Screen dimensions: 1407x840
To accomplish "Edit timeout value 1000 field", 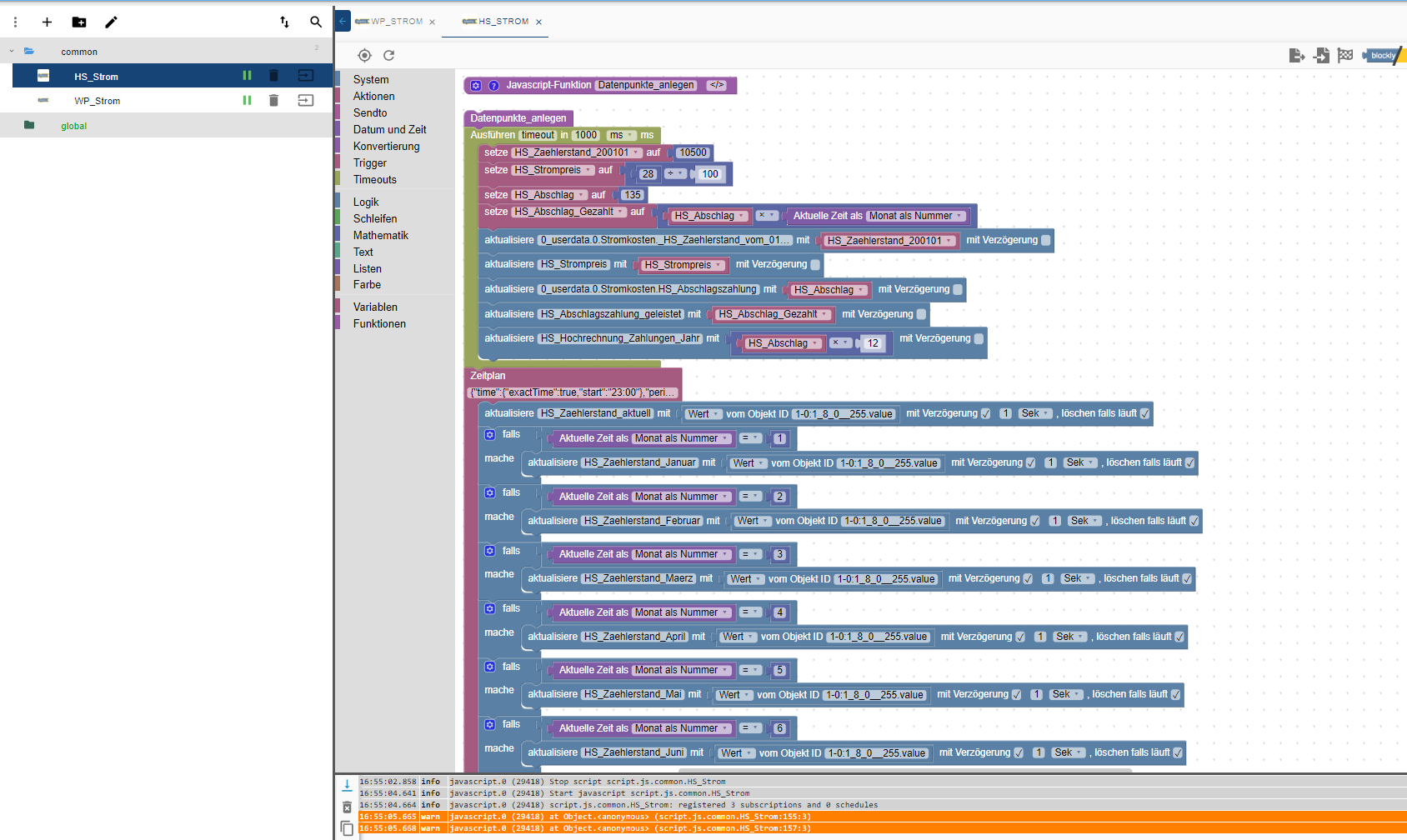I will tap(586, 135).
